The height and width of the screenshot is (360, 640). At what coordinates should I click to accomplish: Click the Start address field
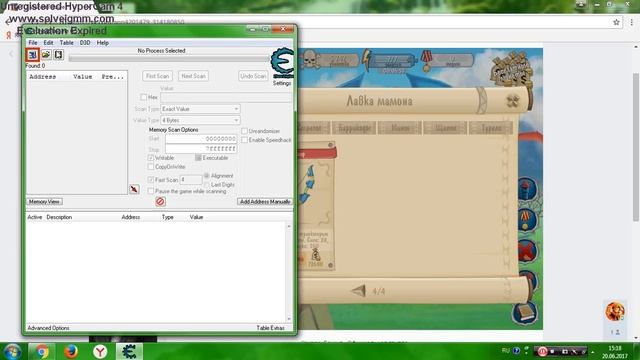point(201,139)
